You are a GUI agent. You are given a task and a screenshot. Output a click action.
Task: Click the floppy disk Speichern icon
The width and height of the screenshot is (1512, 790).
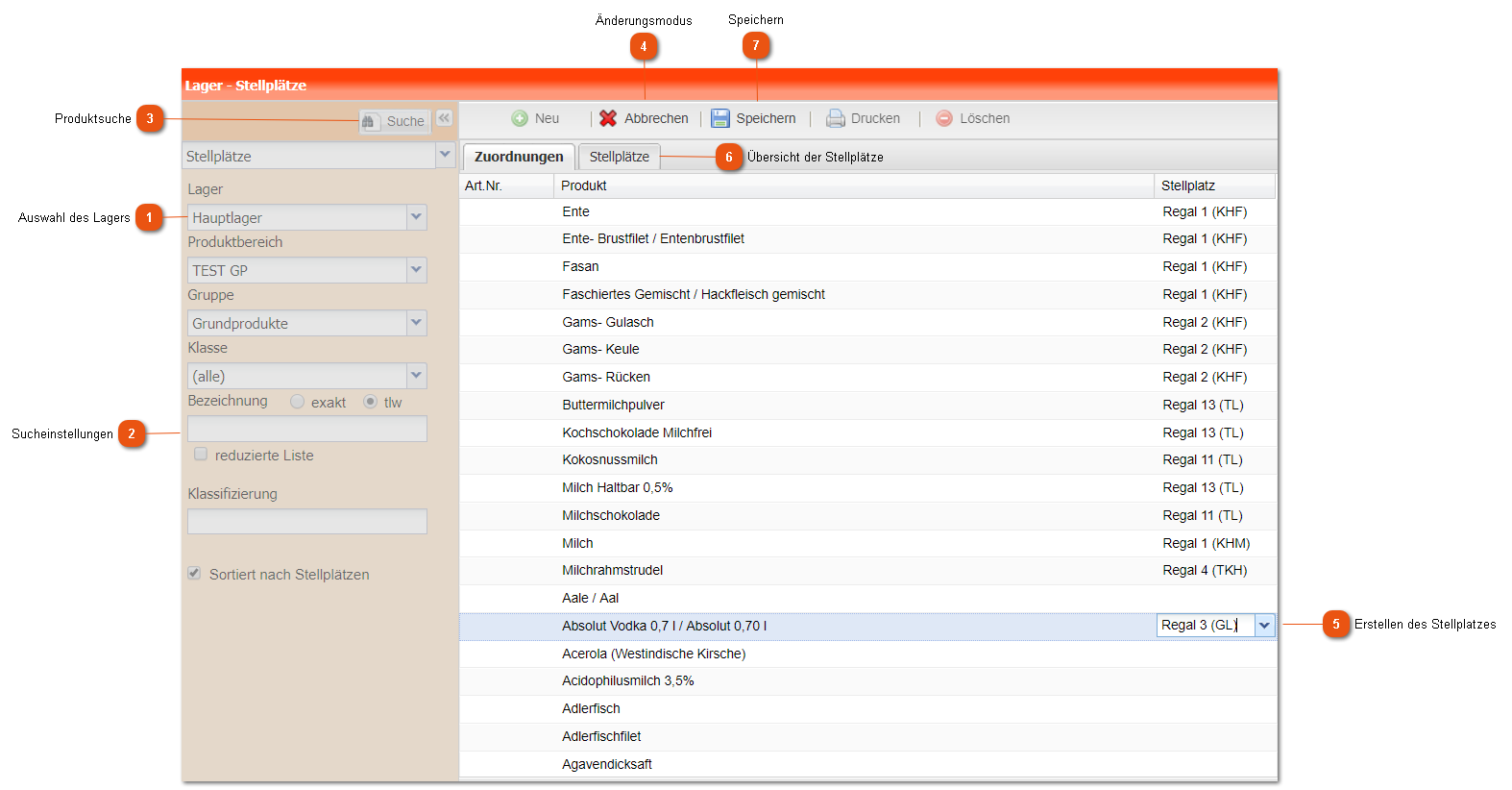(720, 118)
